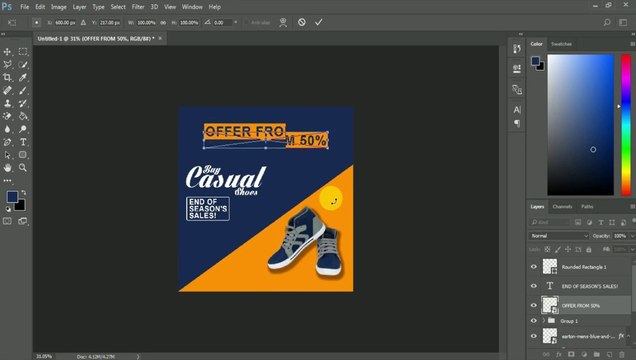Cancel the transform in options bar
The image size is (636, 360).
coord(302,22)
